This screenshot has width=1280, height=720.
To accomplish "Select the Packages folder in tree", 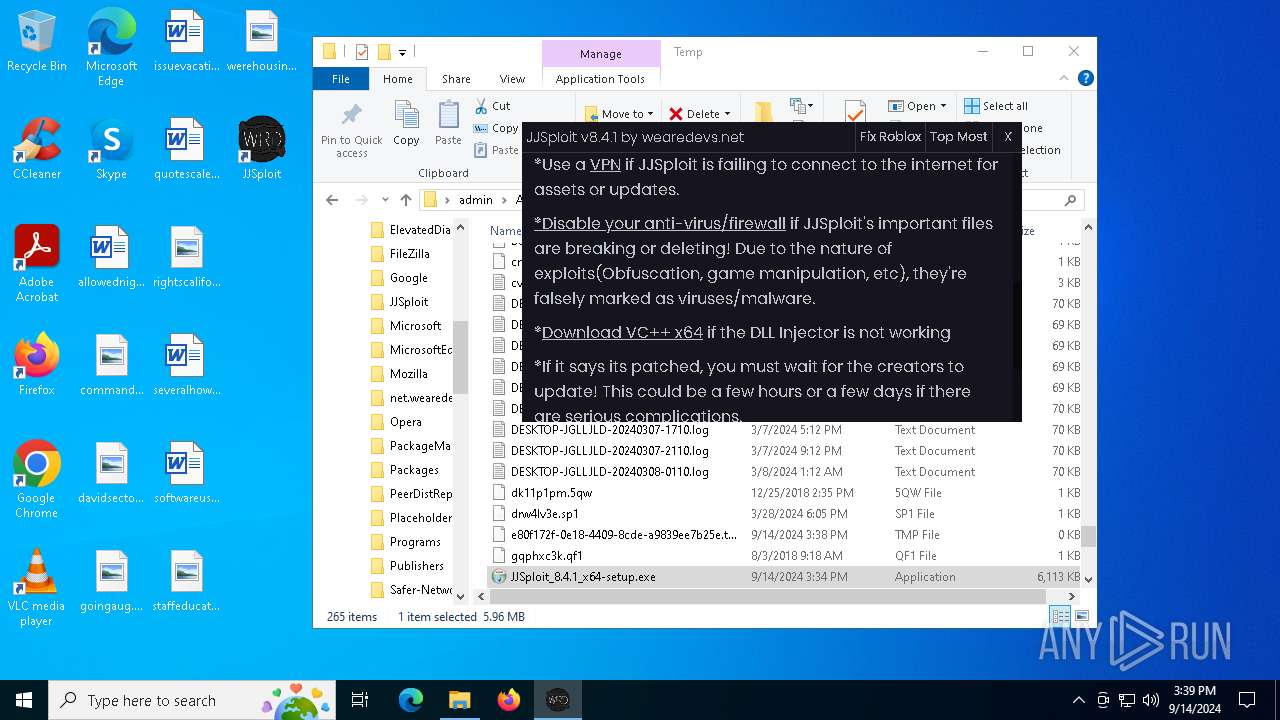I will (x=414, y=470).
